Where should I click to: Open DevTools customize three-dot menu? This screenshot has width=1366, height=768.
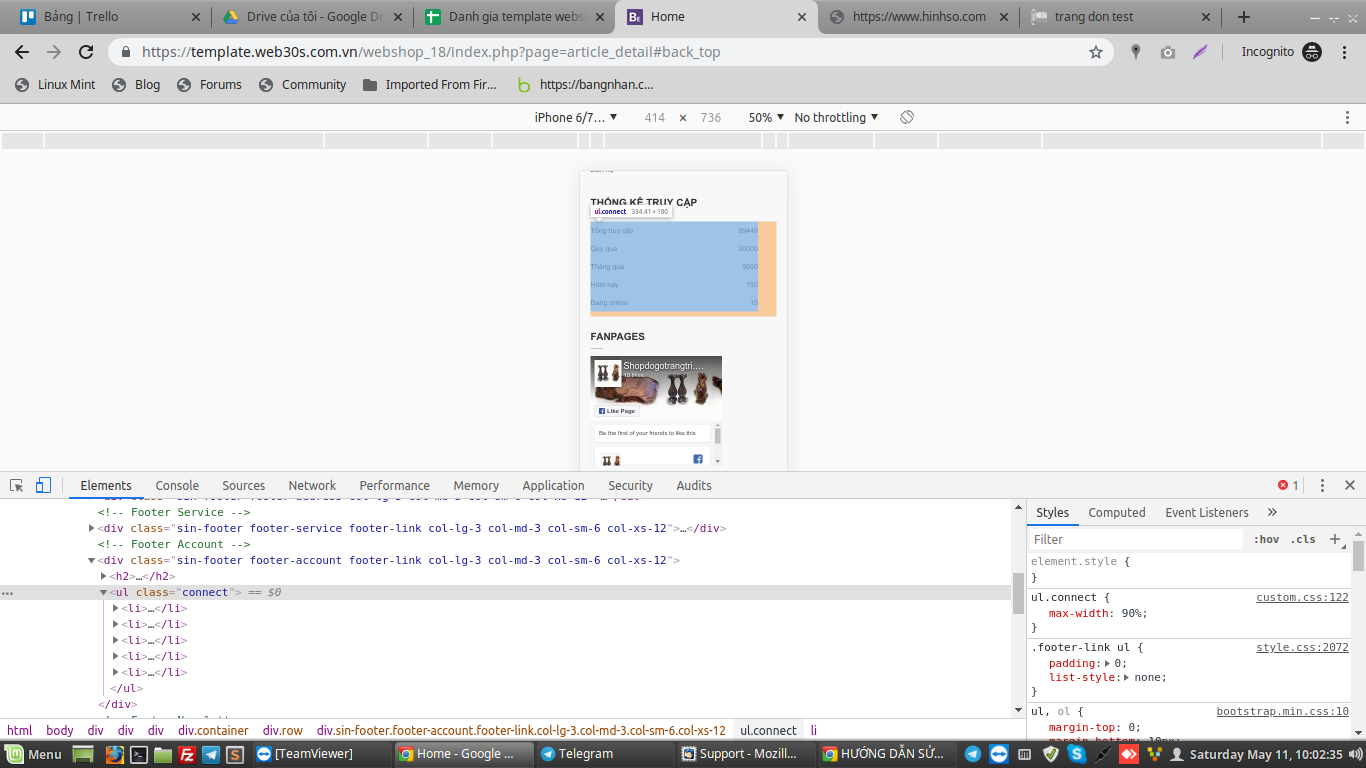coord(1322,485)
